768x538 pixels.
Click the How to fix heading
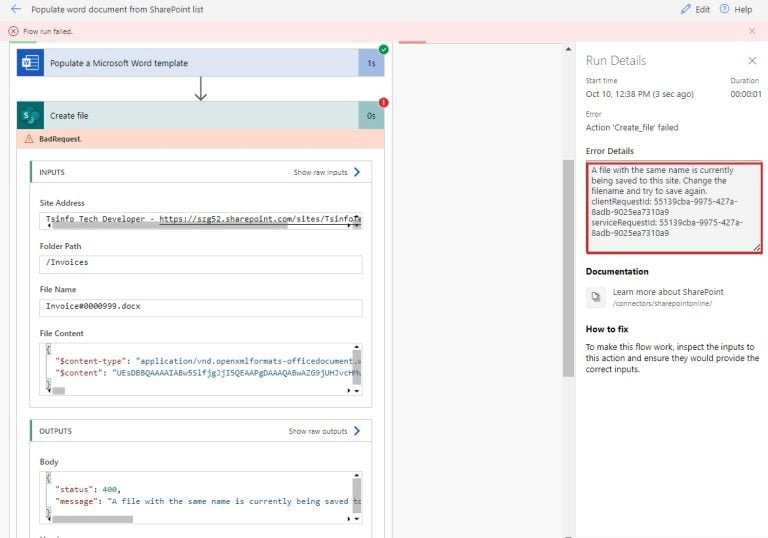[x=607, y=329]
